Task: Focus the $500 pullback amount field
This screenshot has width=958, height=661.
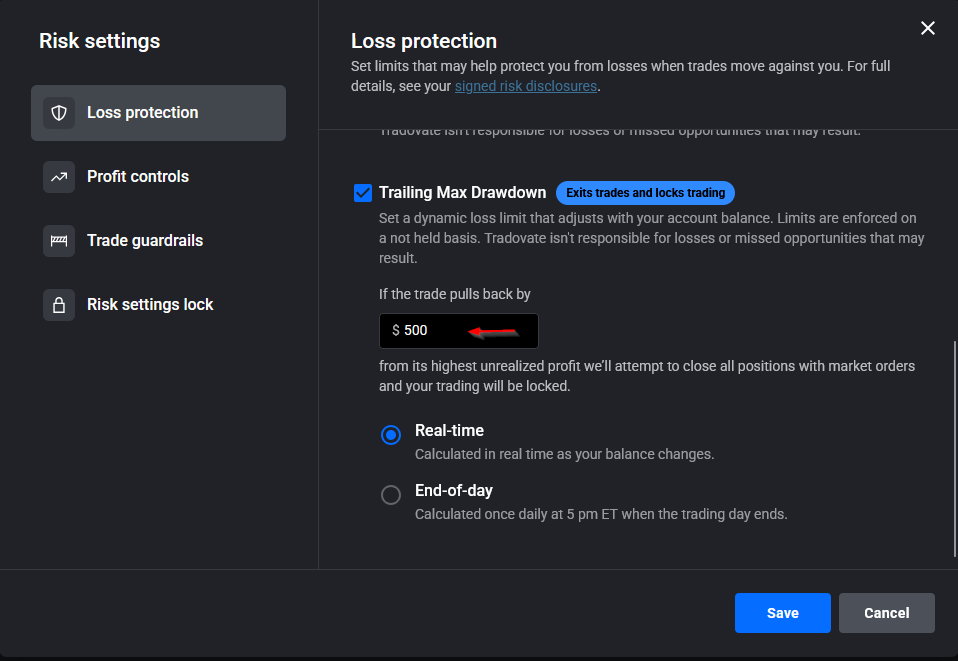Action: 458,330
